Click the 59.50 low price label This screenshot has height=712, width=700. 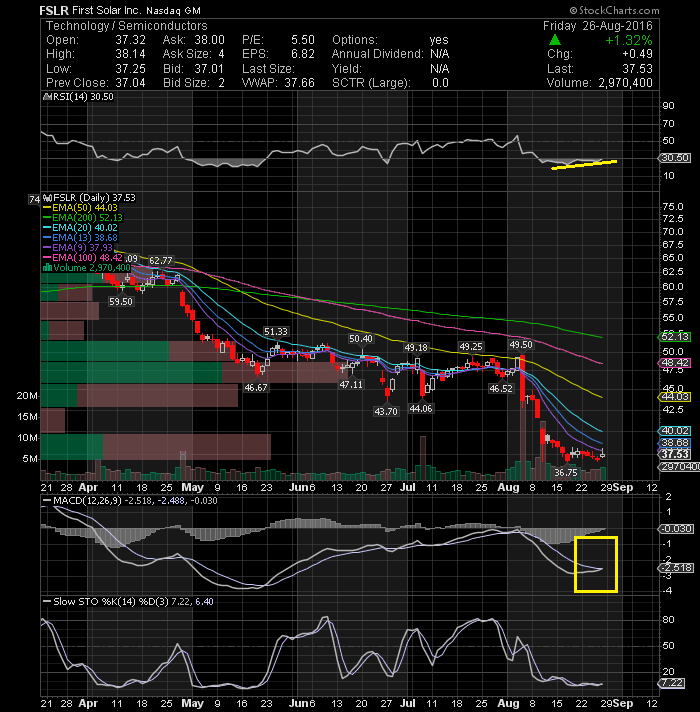pos(121,302)
